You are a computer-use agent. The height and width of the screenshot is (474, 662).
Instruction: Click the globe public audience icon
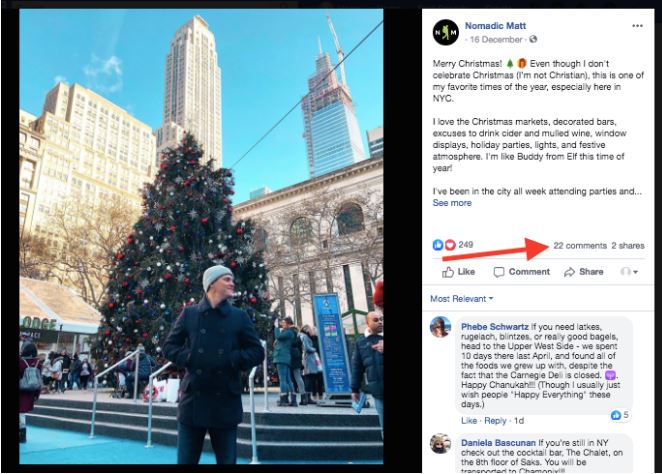pyautogui.click(x=533, y=39)
